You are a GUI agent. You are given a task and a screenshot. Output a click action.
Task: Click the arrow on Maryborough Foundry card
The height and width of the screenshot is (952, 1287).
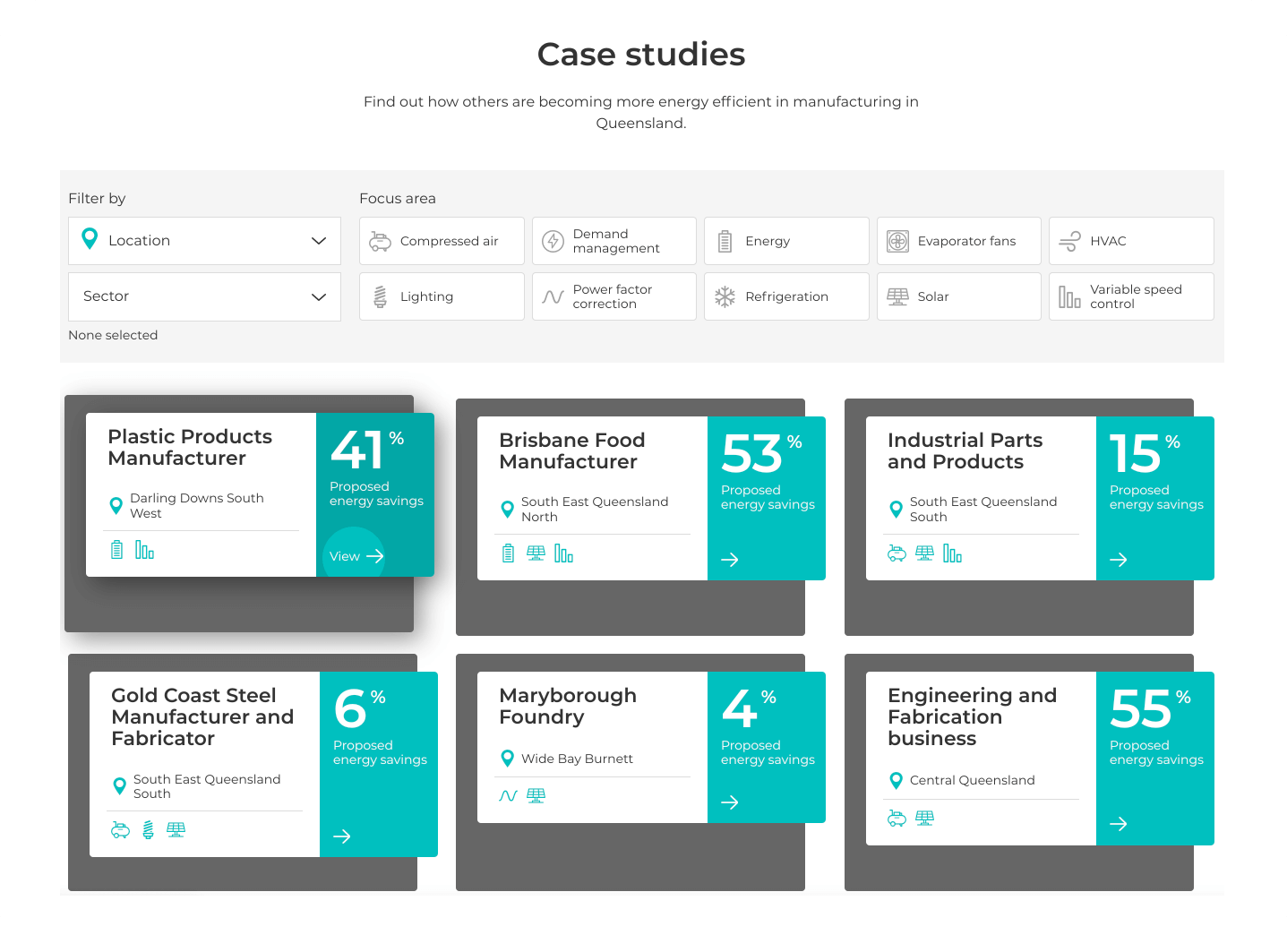click(730, 802)
